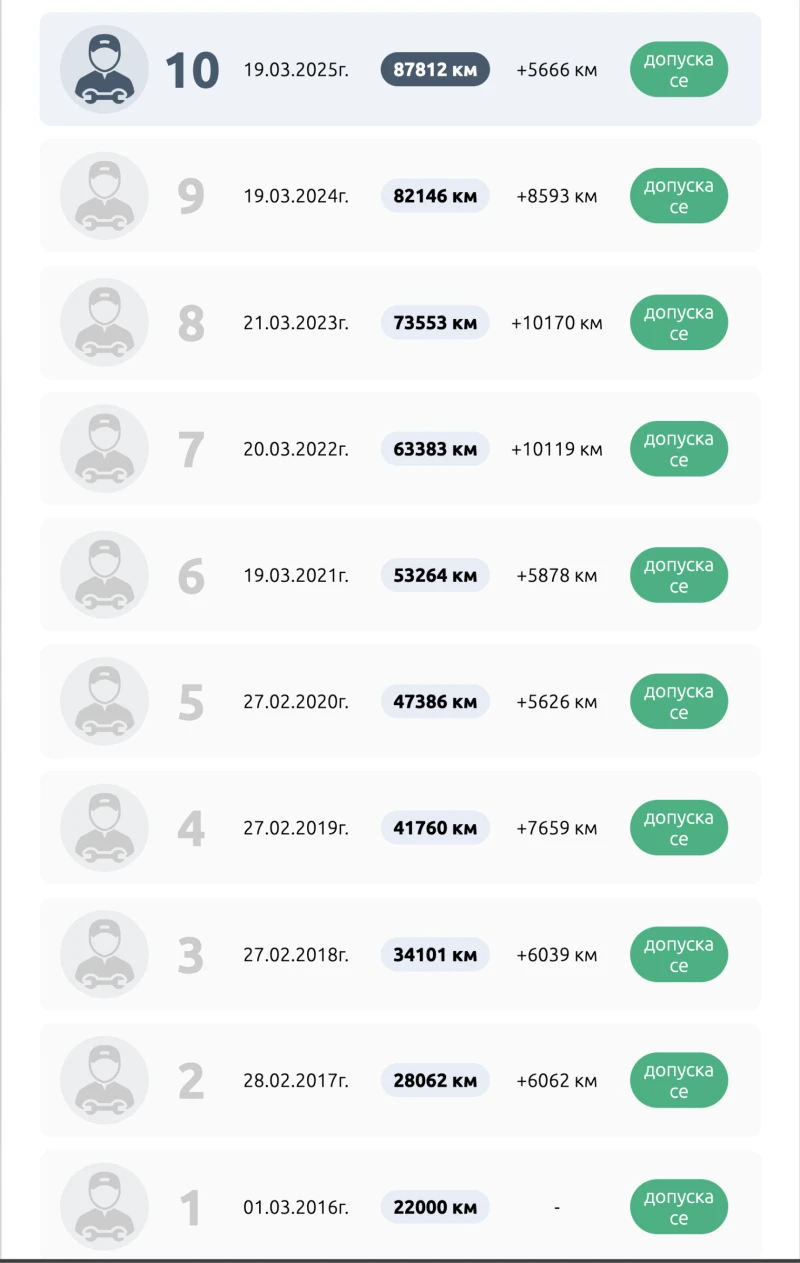Click the mechanic avatar icon for inspection 2
The image size is (800, 1263).
click(104, 1081)
